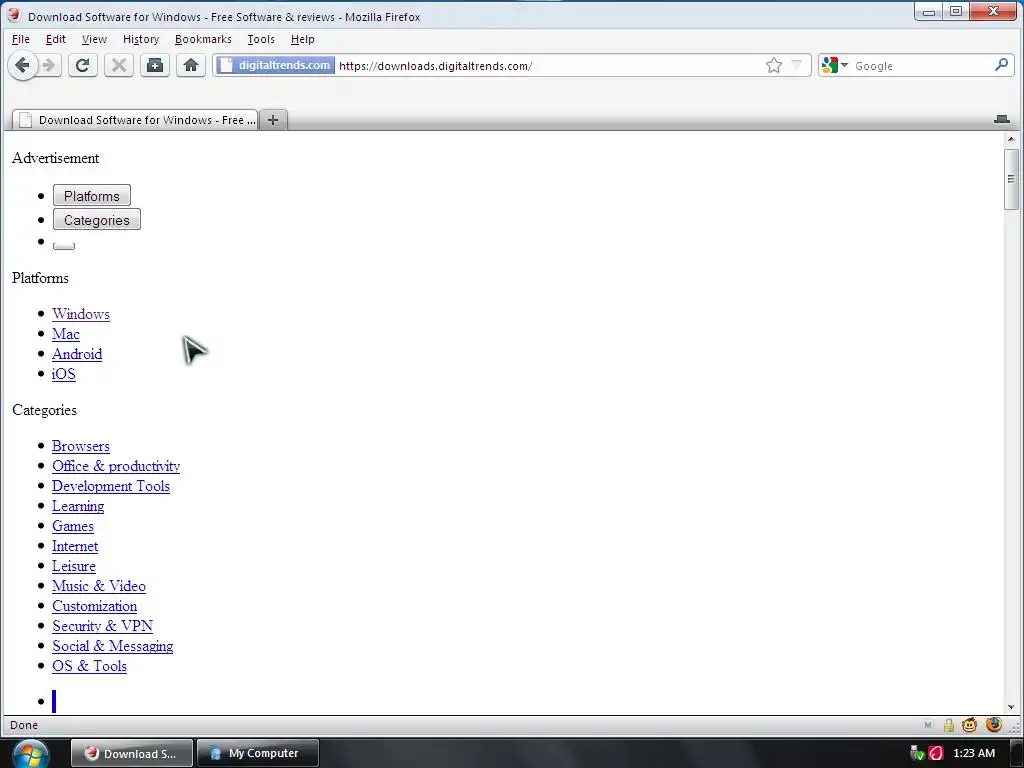Click the Firefox title bar app icon
This screenshot has width=1024, height=768.
[x=14, y=15]
